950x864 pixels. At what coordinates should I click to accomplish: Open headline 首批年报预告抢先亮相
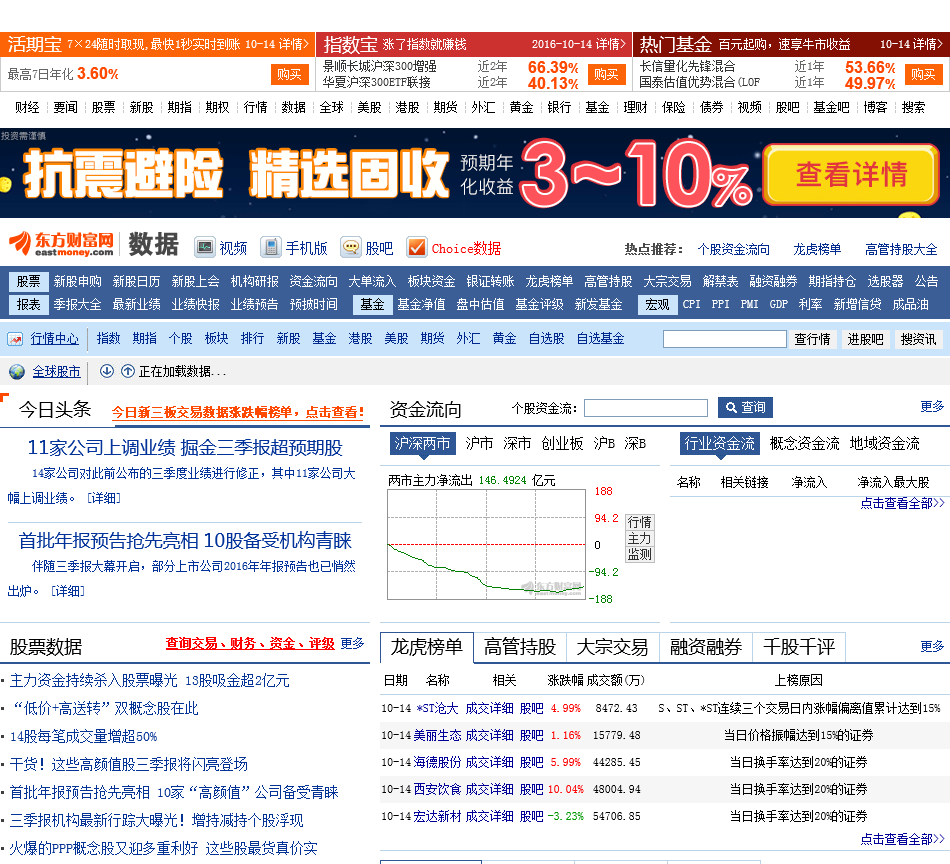[185, 540]
